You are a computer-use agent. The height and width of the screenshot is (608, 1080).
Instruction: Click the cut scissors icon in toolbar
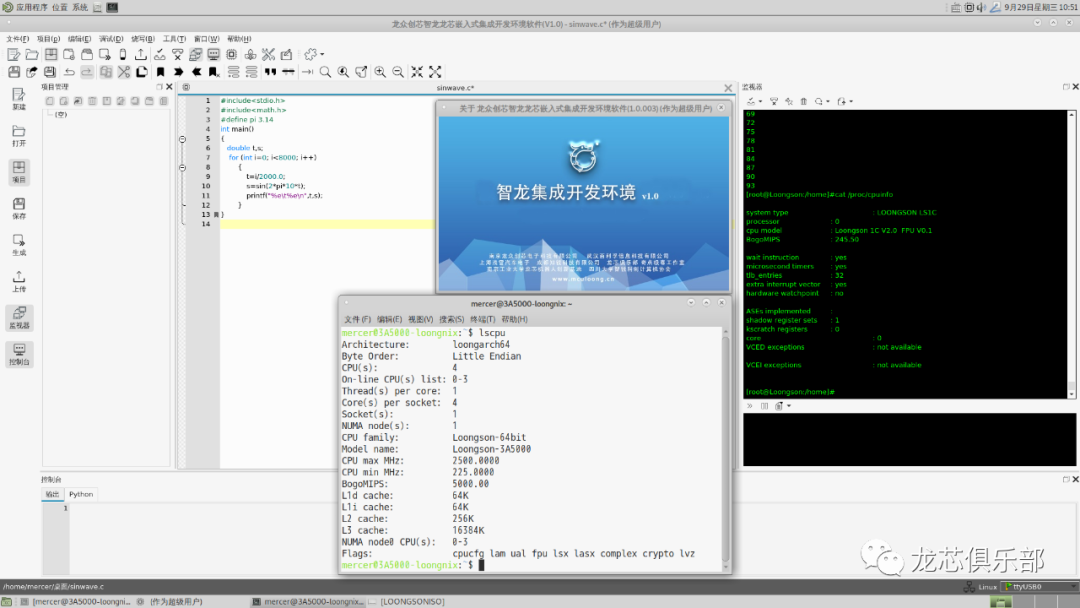pyautogui.click(x=124, y=72)
